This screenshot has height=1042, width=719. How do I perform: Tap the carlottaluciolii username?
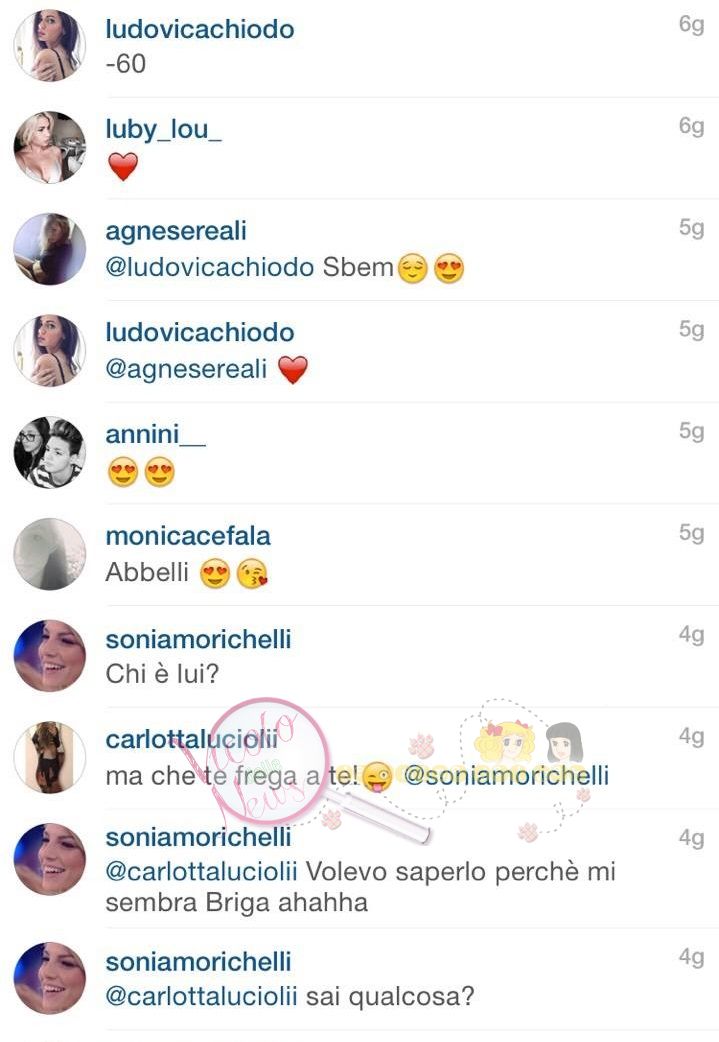tap(191, 739)
